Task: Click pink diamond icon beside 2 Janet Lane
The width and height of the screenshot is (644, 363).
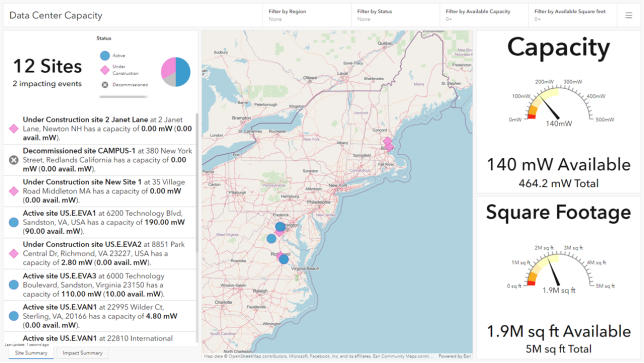Action: [14, 129]
